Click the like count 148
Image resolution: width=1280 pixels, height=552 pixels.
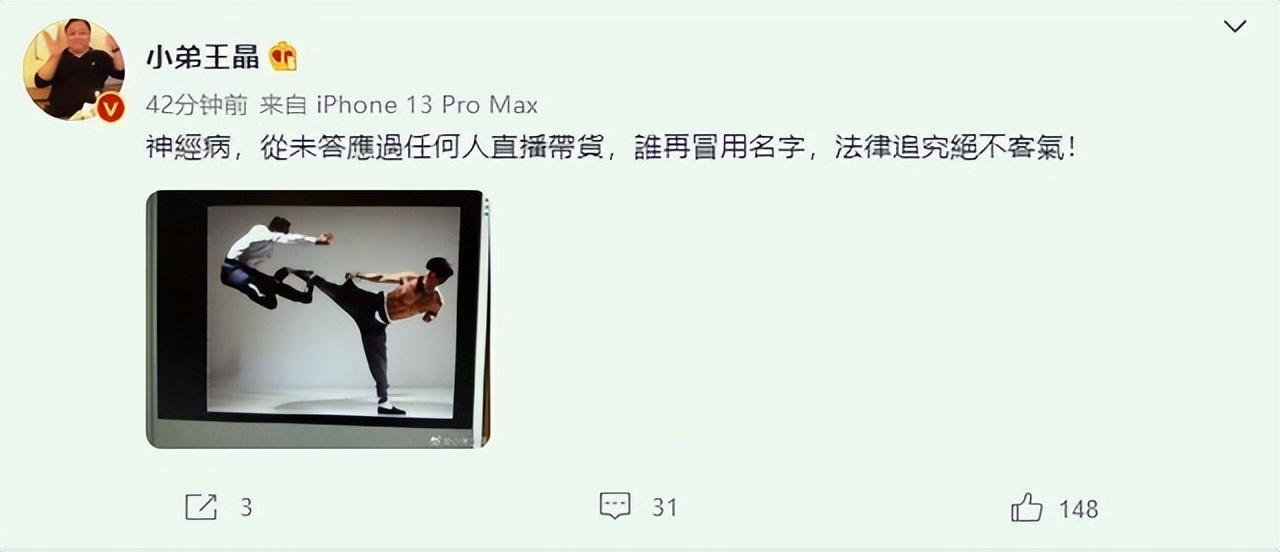pos(1078,509)
